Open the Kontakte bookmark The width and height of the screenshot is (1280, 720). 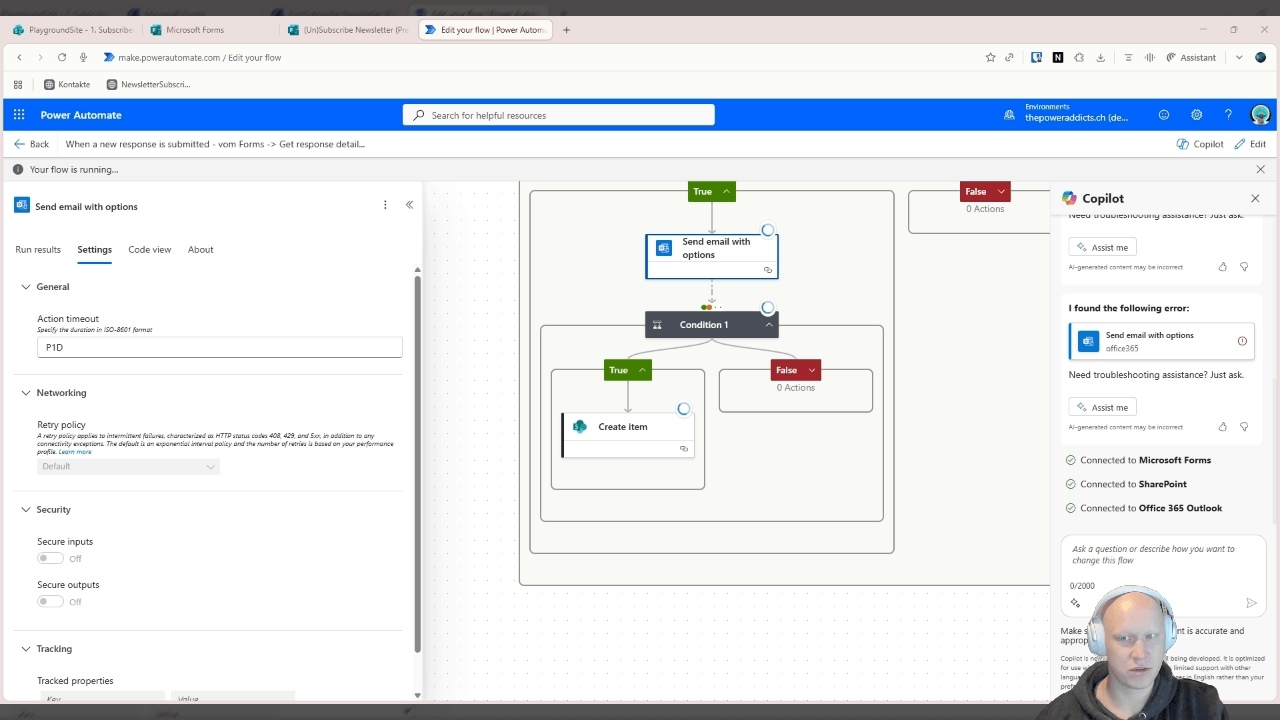(x=66, y=84)
